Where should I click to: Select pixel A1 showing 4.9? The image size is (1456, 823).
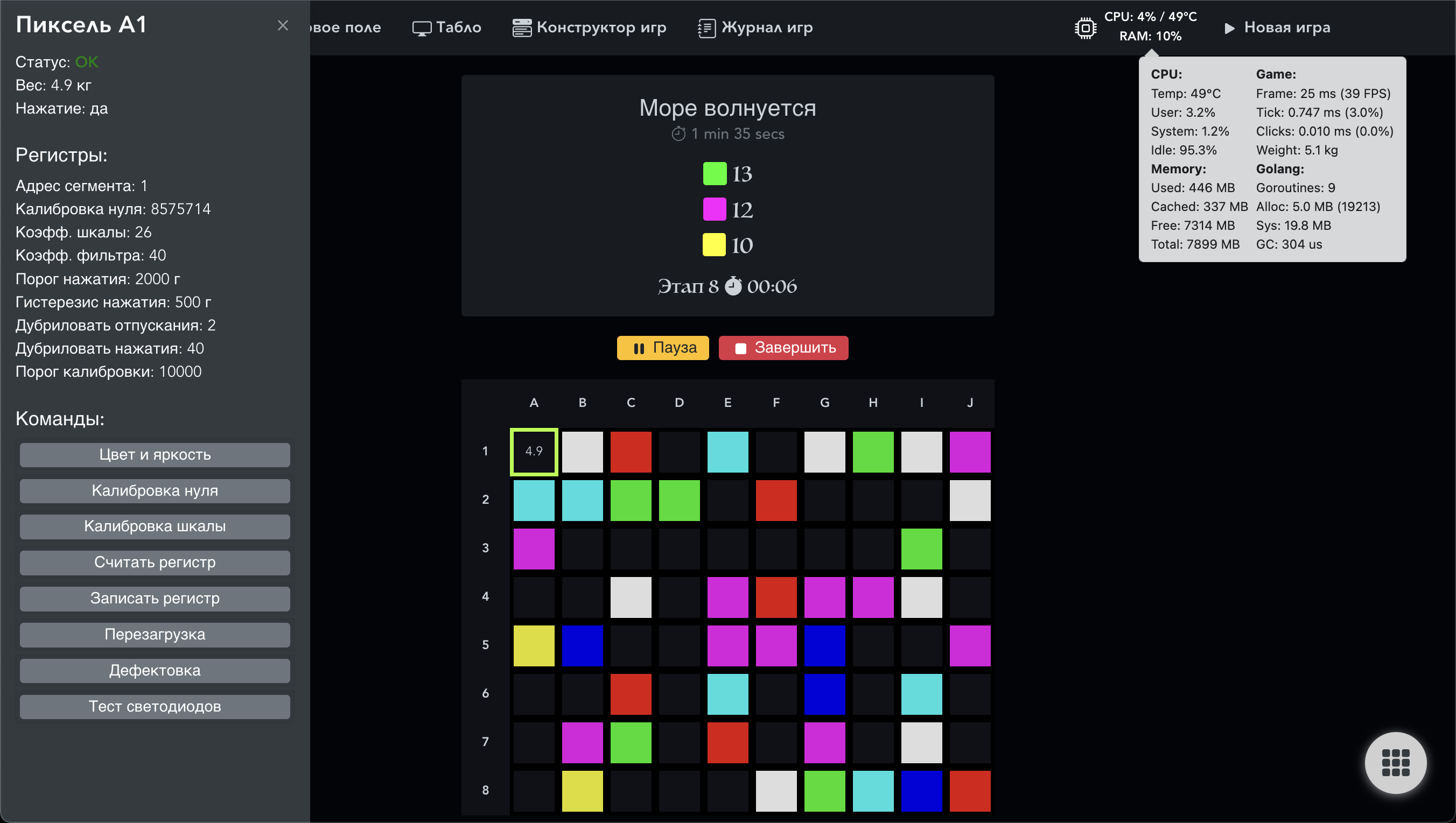(x=534, y=452)
